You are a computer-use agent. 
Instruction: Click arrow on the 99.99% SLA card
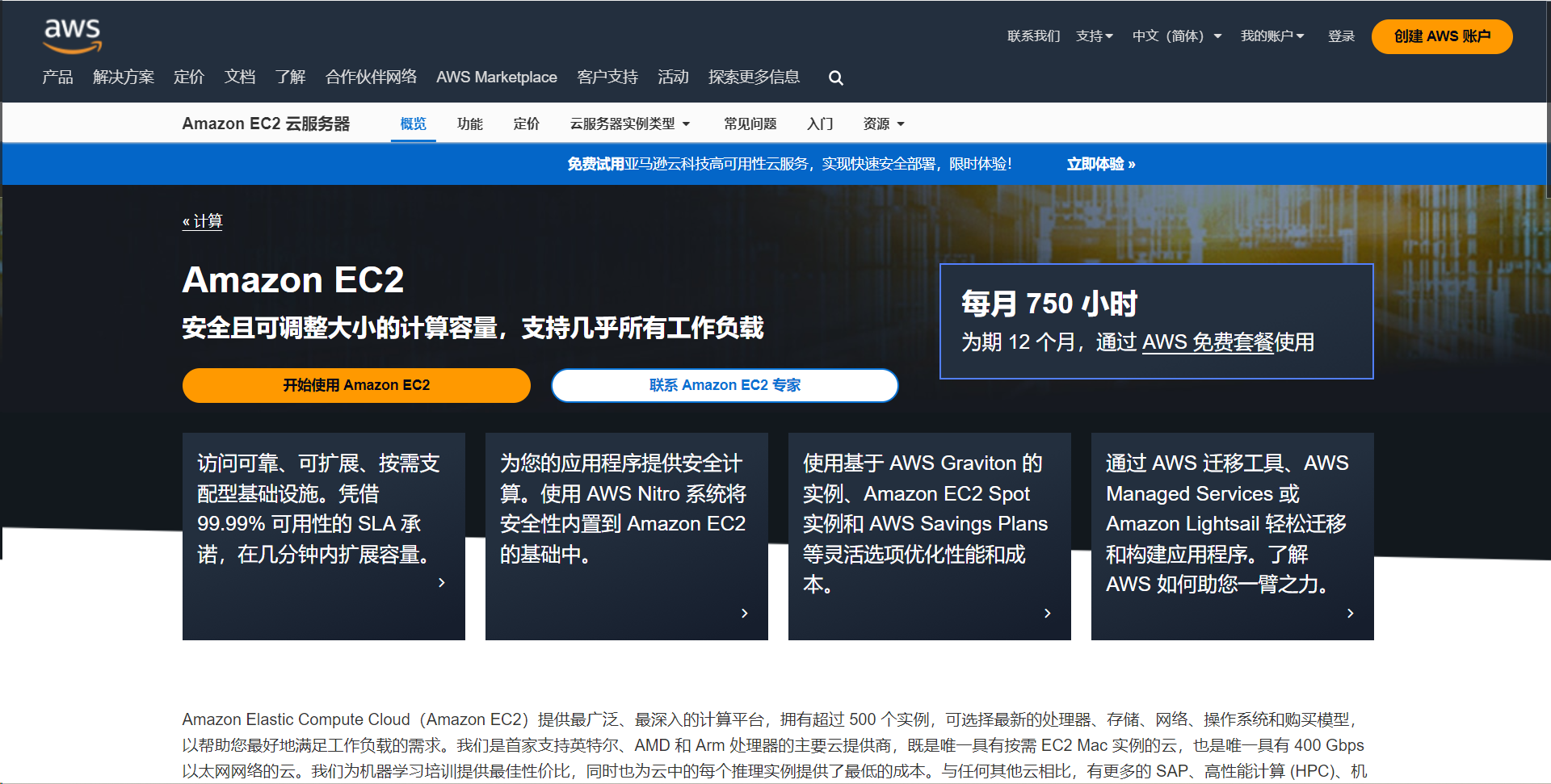pos(441,582)
